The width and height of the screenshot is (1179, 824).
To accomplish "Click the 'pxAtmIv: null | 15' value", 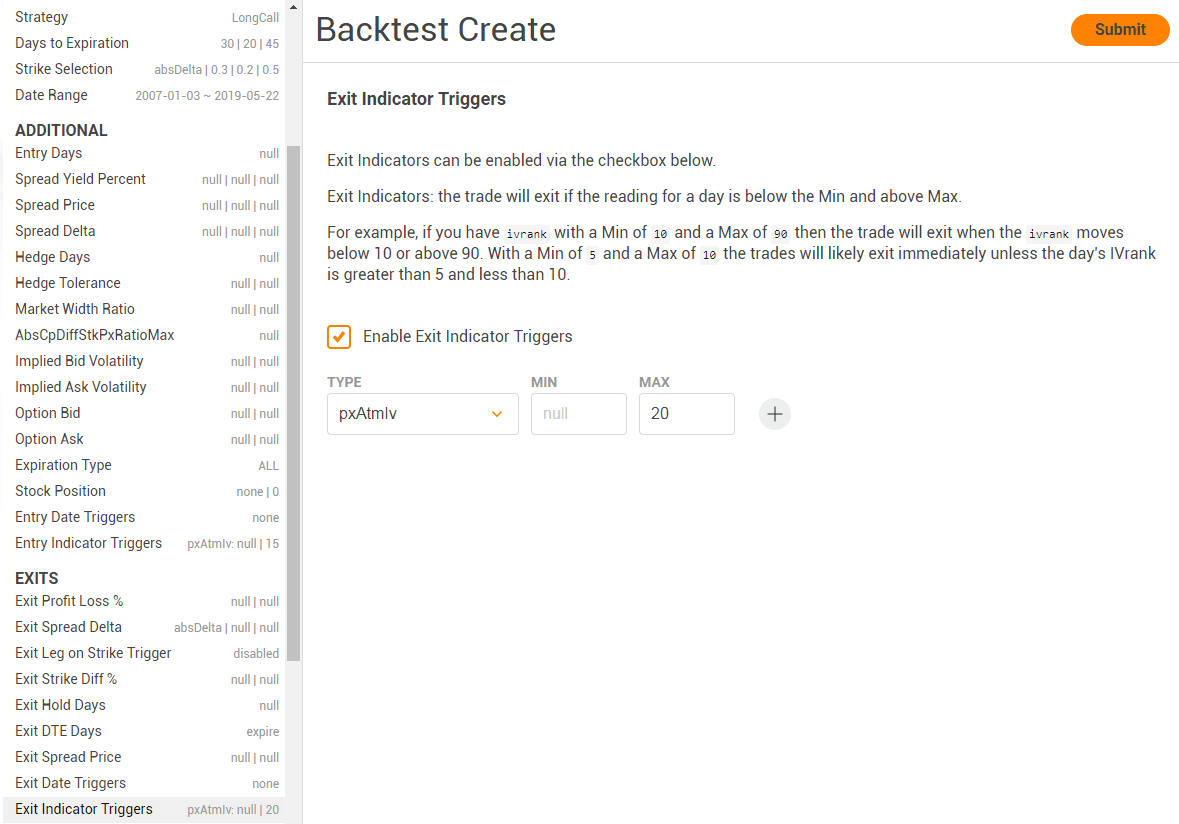I will (x=233, y=544).
